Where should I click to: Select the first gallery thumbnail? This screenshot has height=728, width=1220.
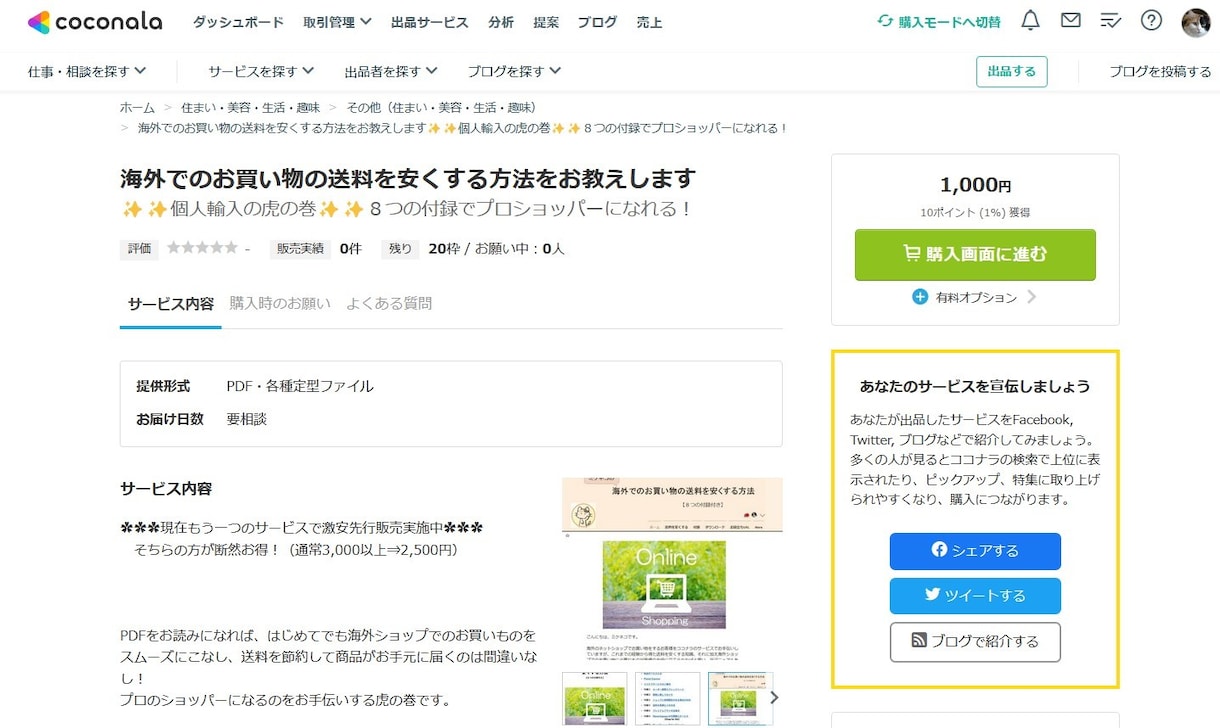tap(594, 698)
